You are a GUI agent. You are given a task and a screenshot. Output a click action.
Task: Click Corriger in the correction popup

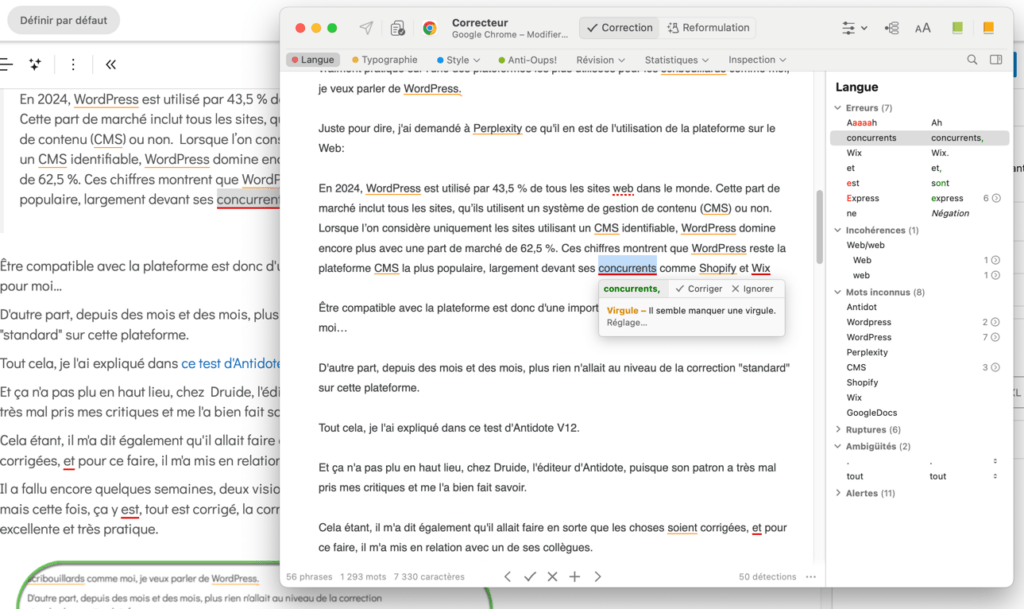(x=699, y=289)
